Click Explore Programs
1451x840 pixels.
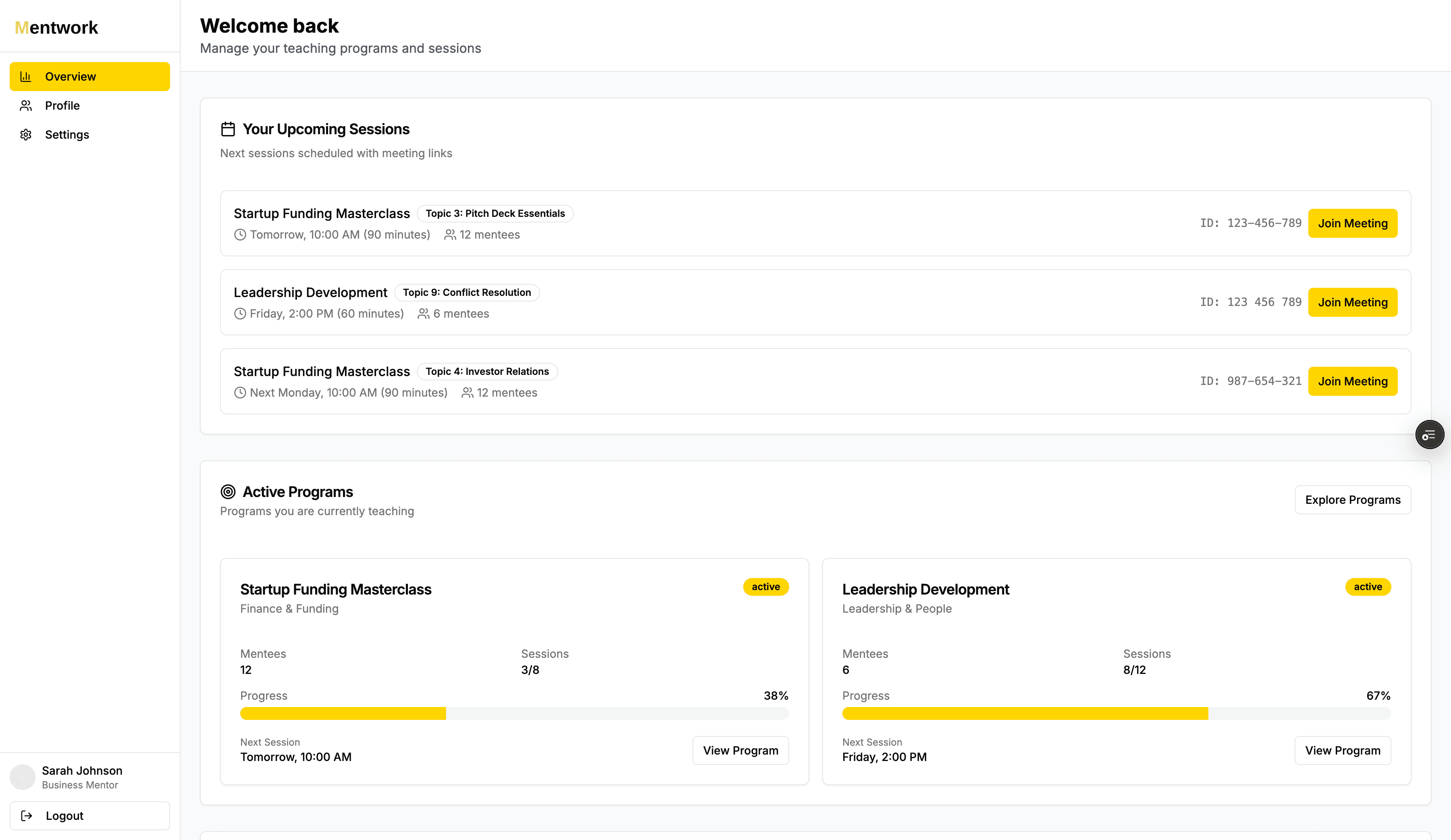(1353, 499)
